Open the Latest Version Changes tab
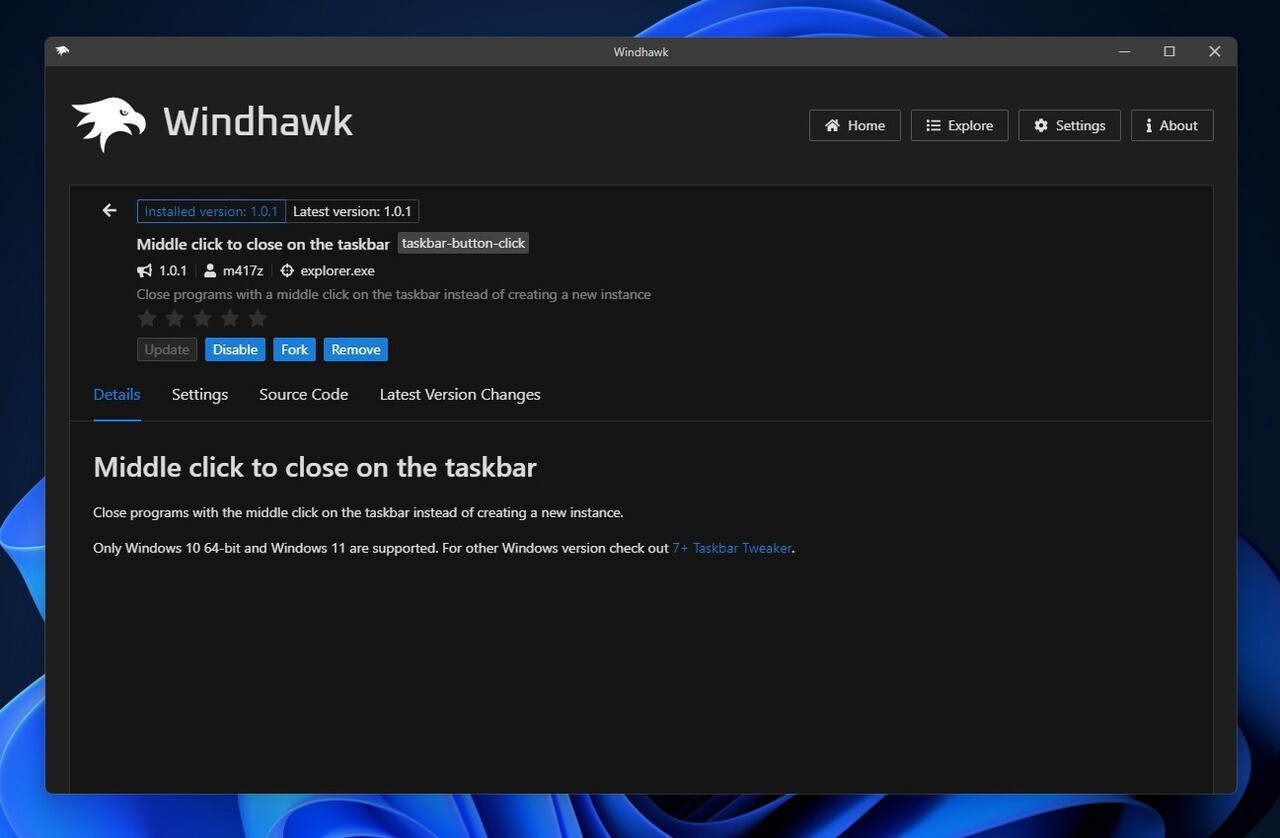Image resolution: width=1280 pixels, height=838 pixels. [x=460, y=394]
